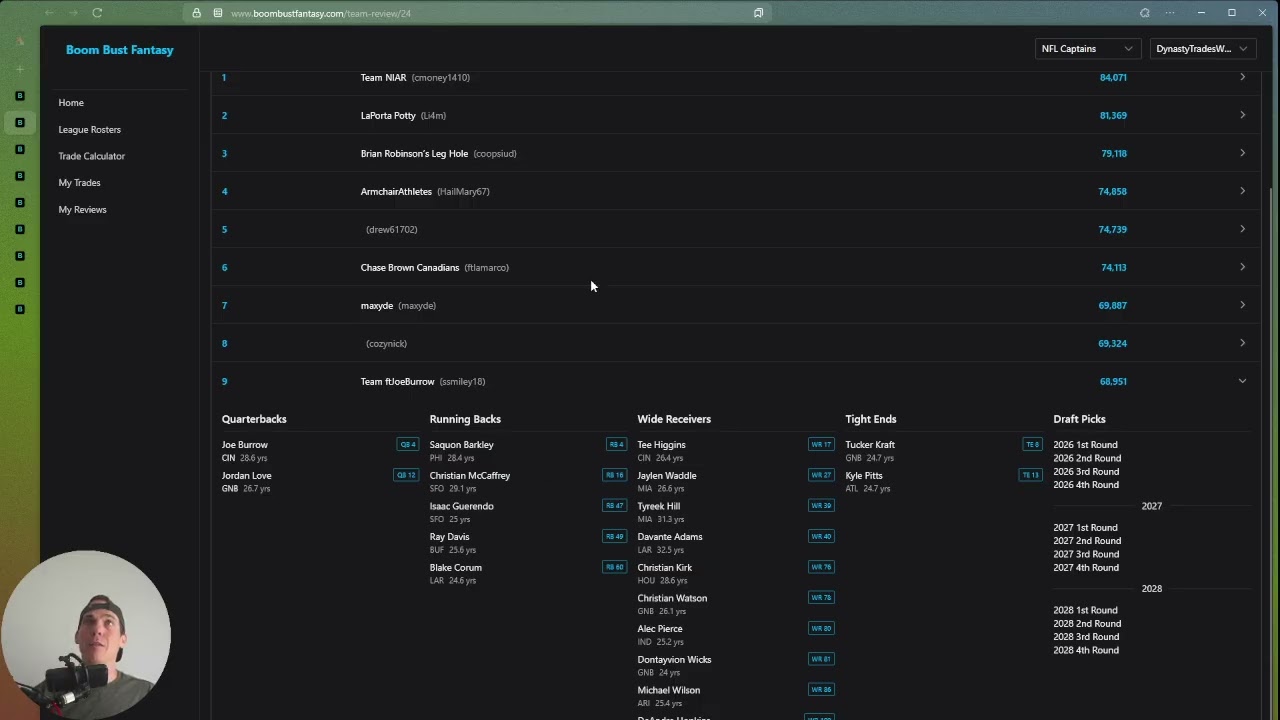Open the NFL Captains dropdown
Viewport: 1280px width, 720px height.
pos(1087,49)
